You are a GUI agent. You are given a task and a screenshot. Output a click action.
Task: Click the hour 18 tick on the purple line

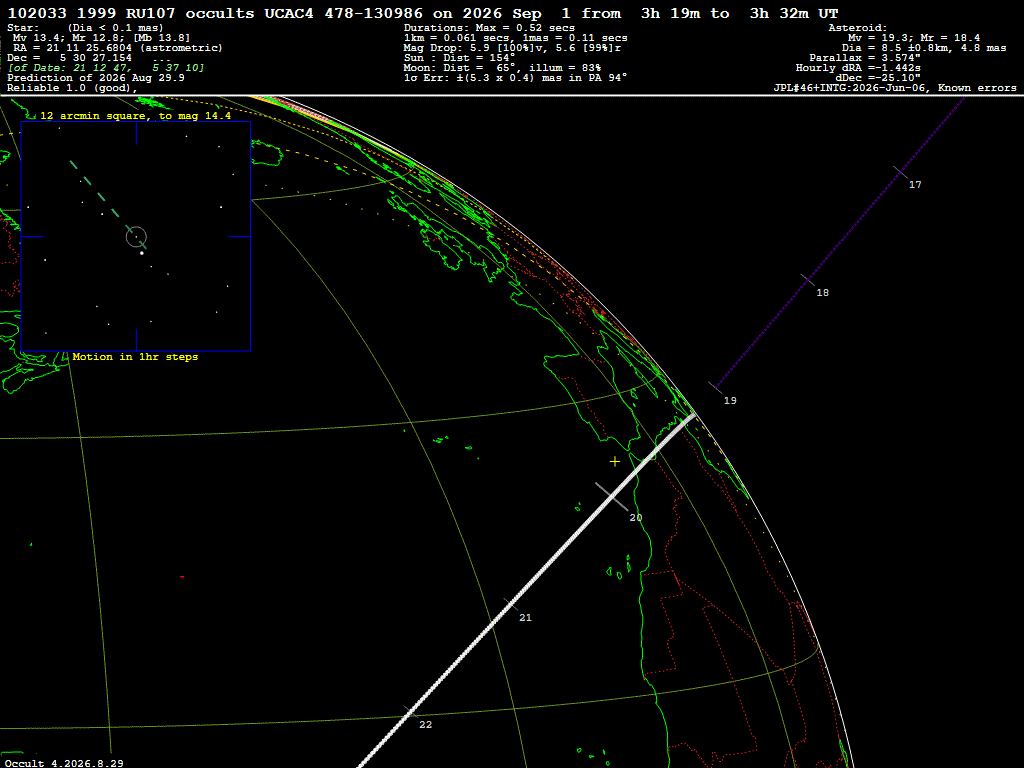click(x=808, y=280)
